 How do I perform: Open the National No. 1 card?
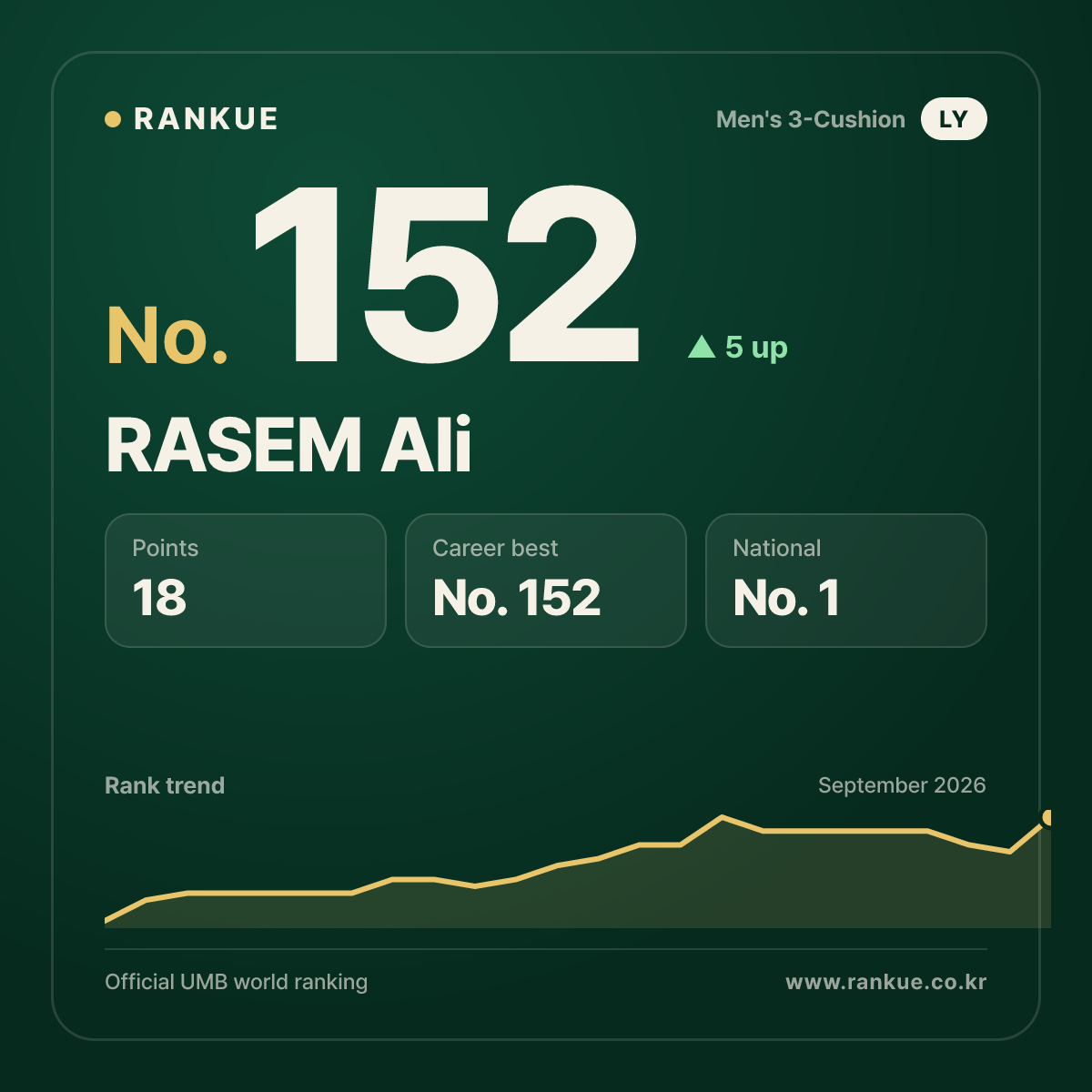(x=846, y=581)
